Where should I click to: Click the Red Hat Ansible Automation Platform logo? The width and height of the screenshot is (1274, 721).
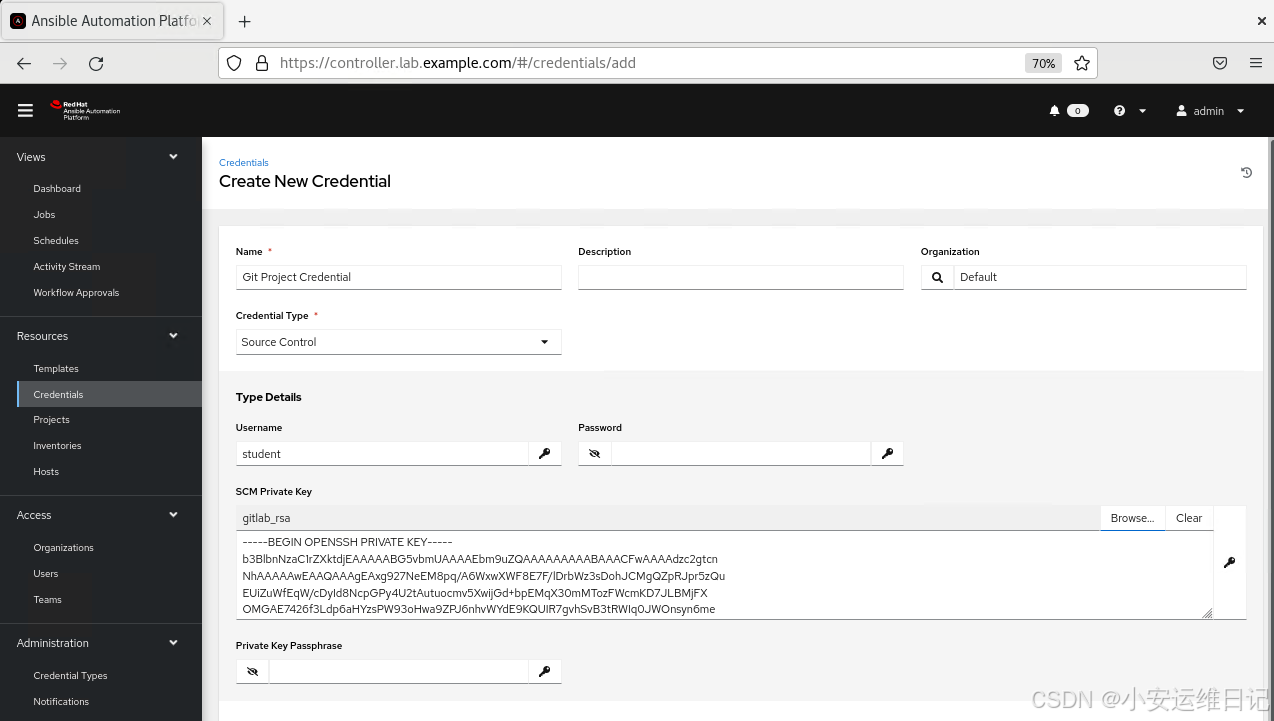tap(85, 110)
